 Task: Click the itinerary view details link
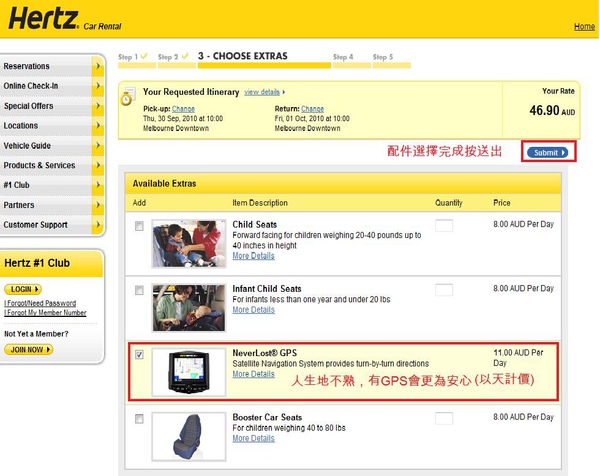262,92
